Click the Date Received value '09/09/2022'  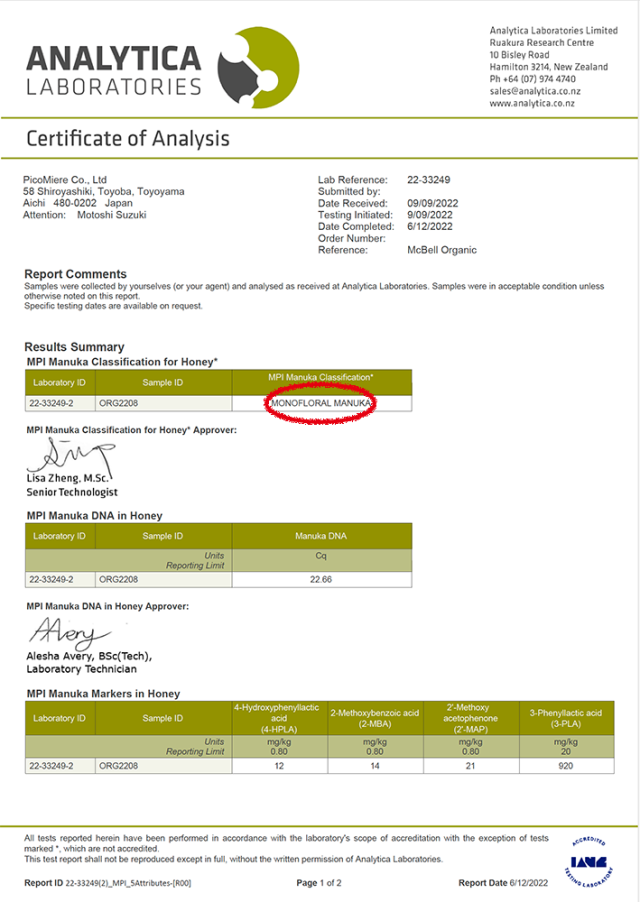[x=432, y=203]
